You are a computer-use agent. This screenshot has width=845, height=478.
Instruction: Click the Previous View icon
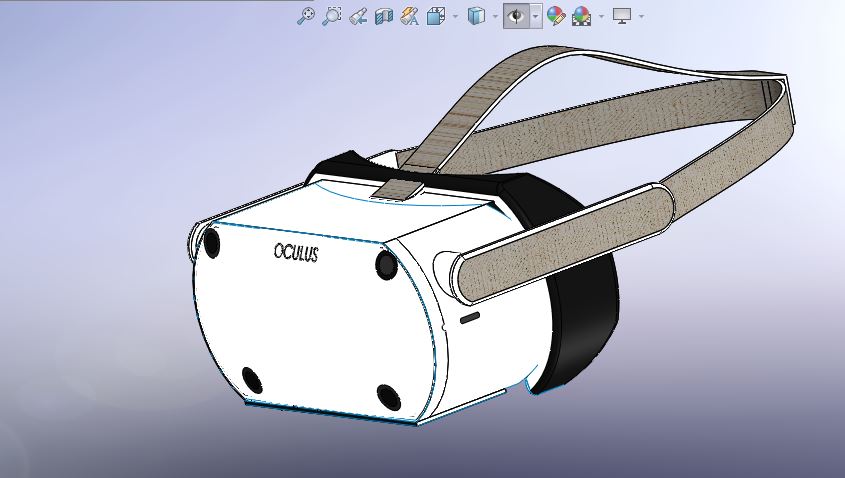pos(358,16)
